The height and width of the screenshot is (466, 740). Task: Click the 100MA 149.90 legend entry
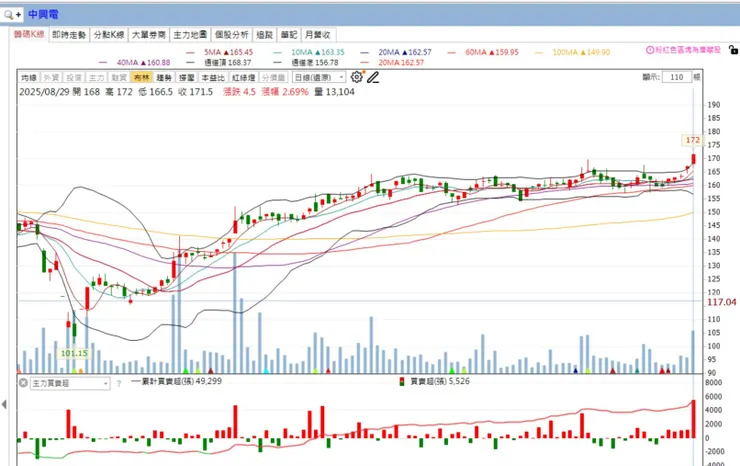(x=581, y=52)
